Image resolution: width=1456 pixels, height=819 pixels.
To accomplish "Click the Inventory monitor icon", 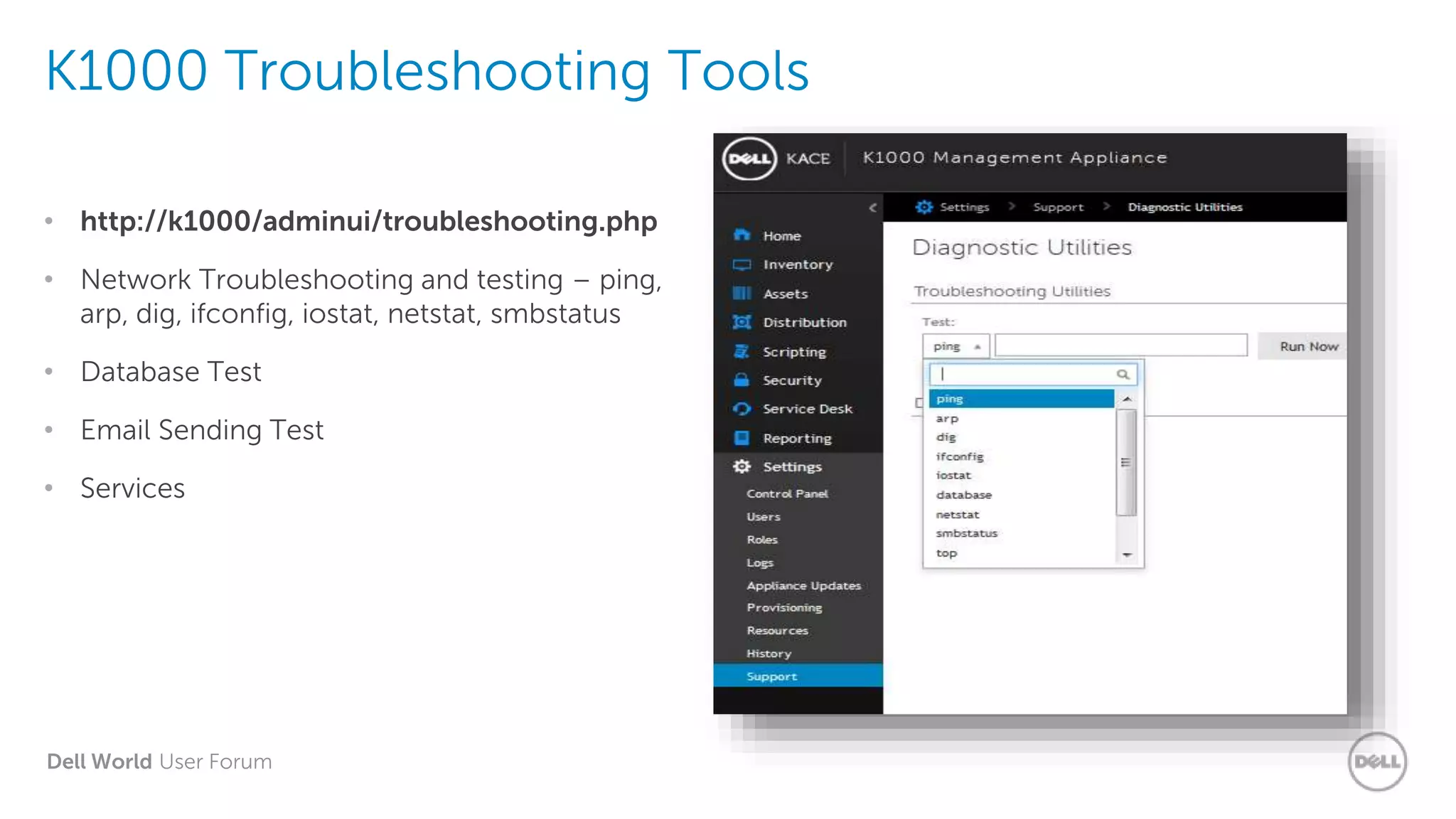I will pos(742,264).
